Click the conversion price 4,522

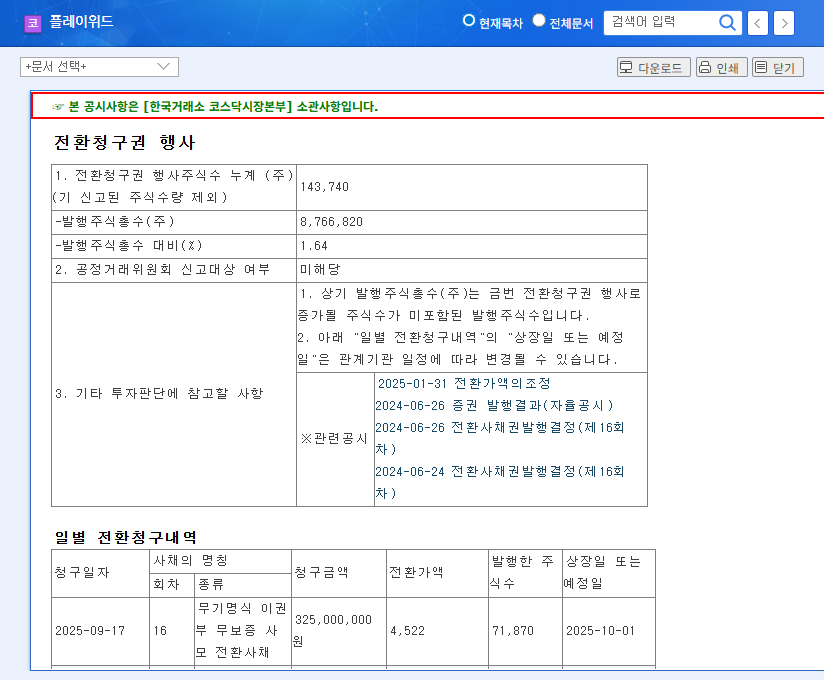pos(407,631)
